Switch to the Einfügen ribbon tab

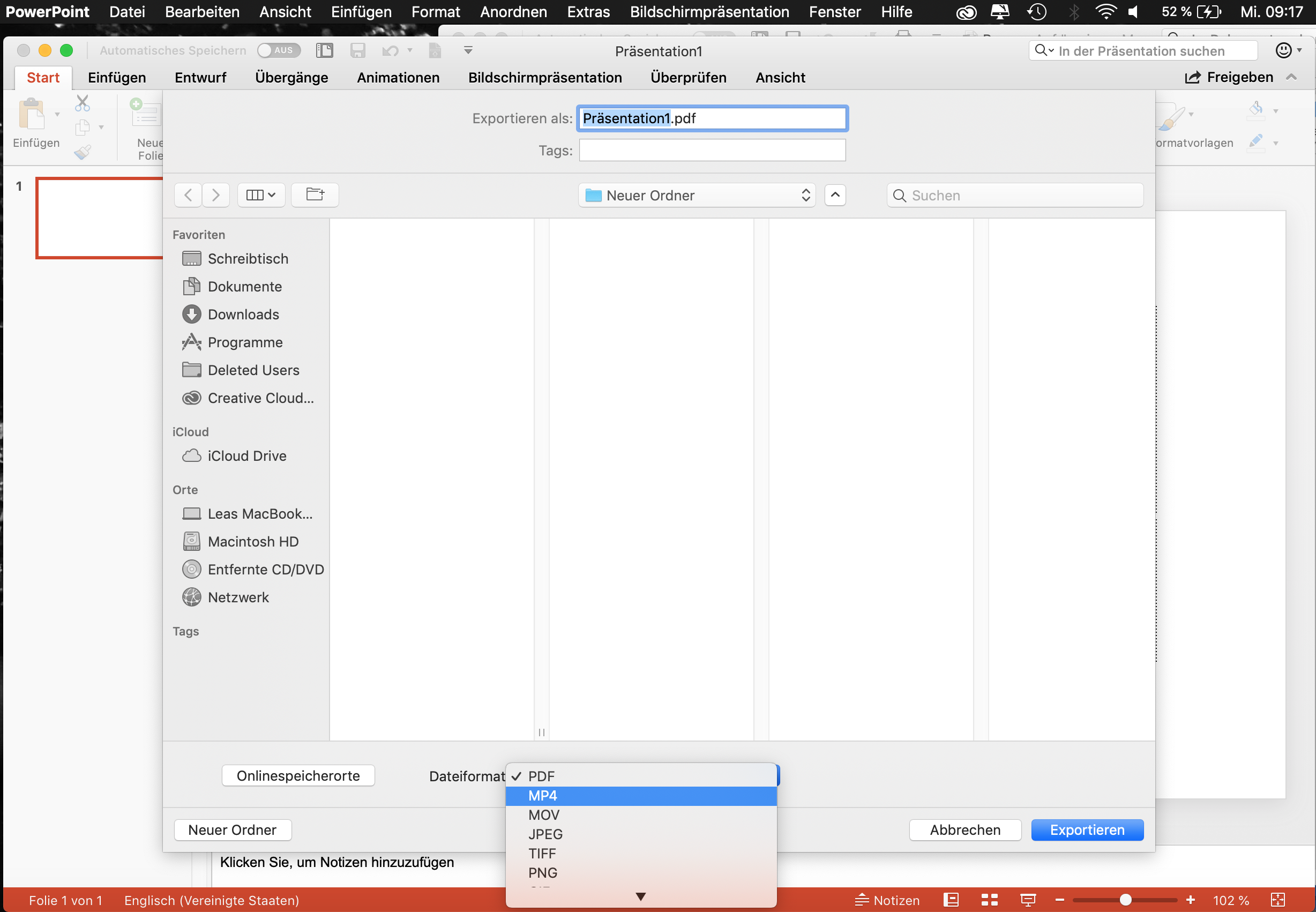[117, 77]
